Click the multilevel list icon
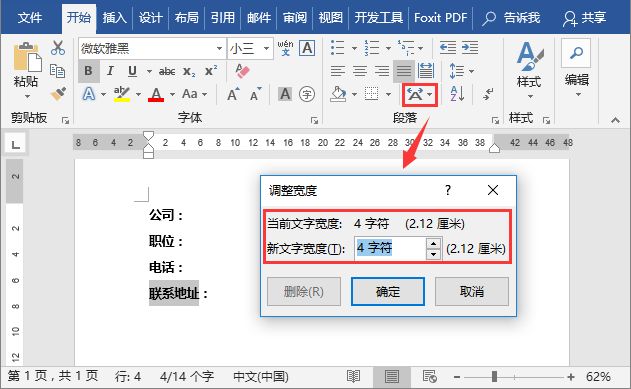Viewport: 631px width, 389px height. [406, 47]
